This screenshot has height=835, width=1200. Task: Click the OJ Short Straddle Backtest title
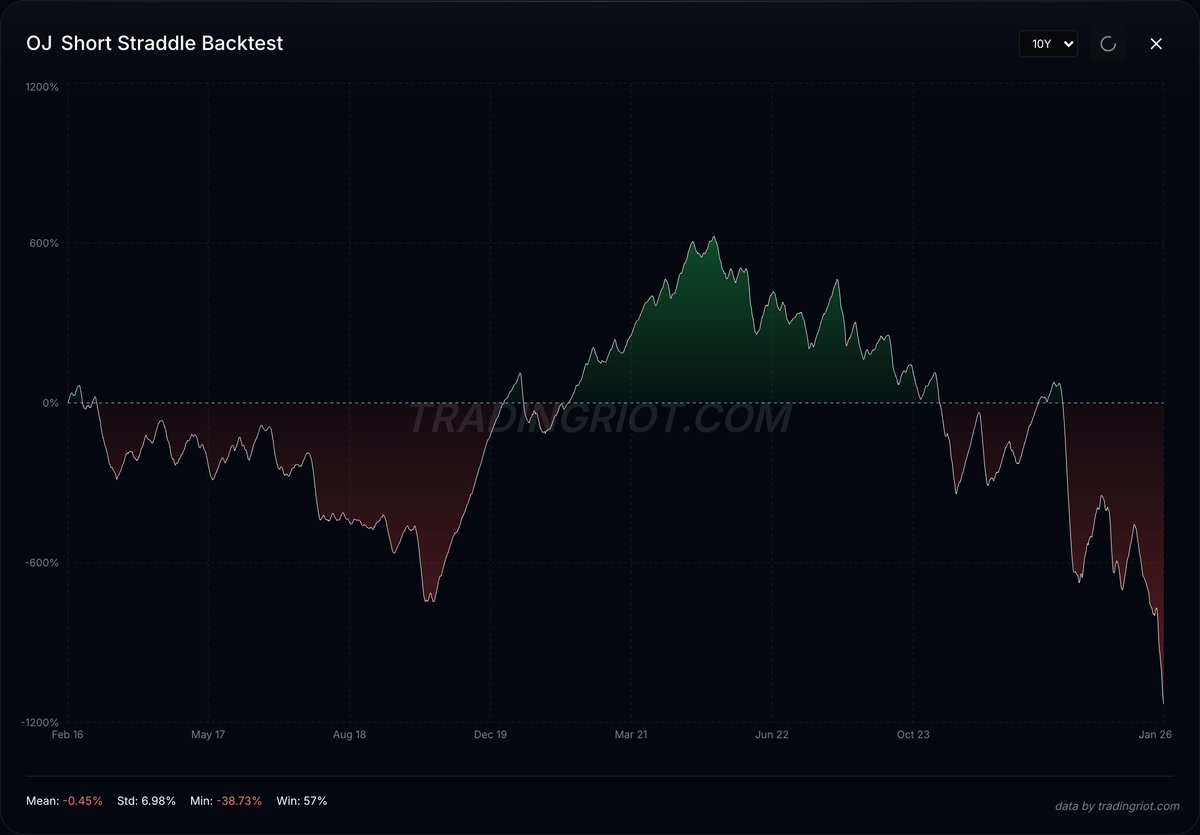pyautogui.click(x=155, y=44)
